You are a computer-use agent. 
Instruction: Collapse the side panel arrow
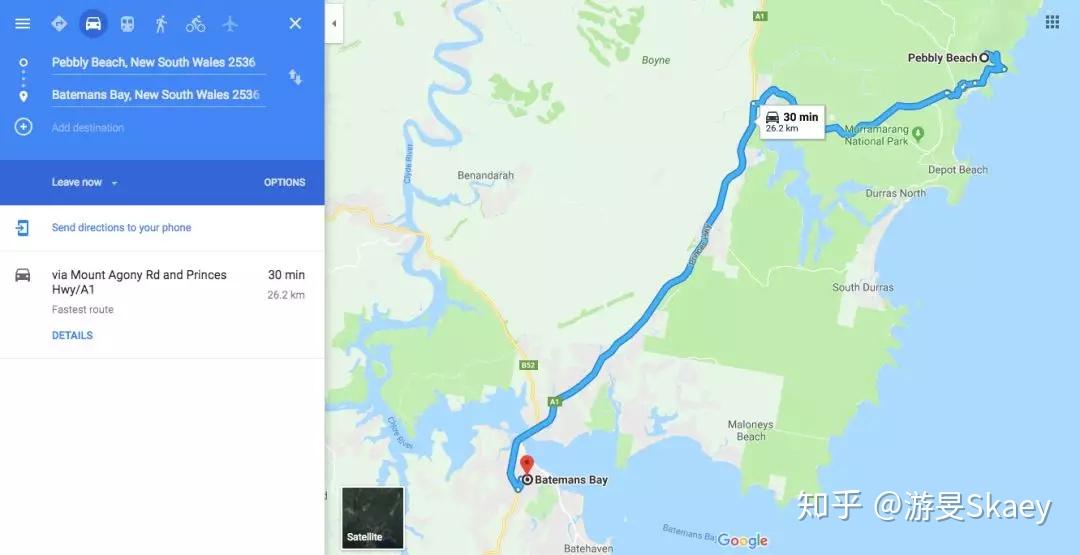(334, 23)
